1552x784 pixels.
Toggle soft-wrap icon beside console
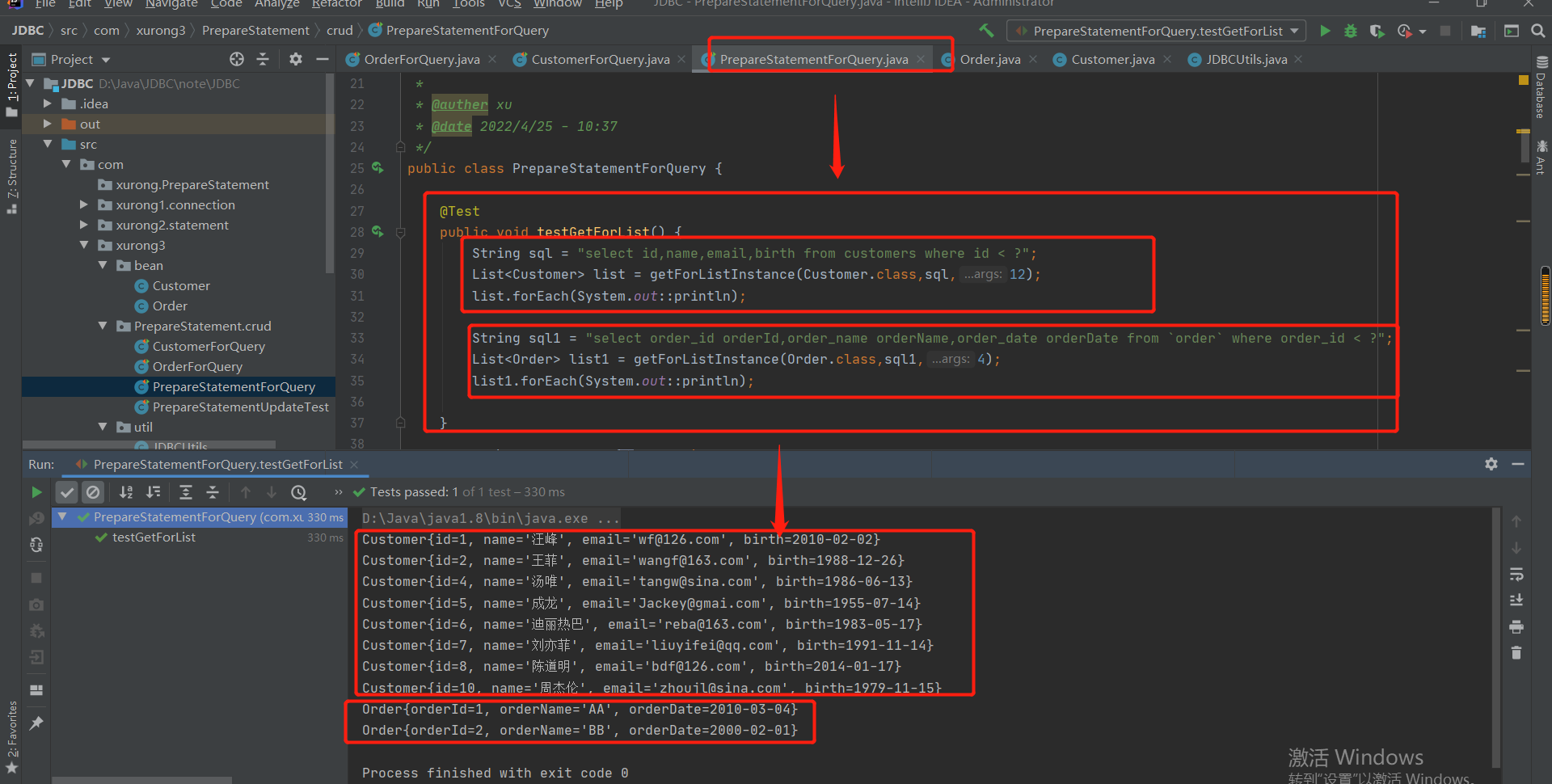[1516, 574]
